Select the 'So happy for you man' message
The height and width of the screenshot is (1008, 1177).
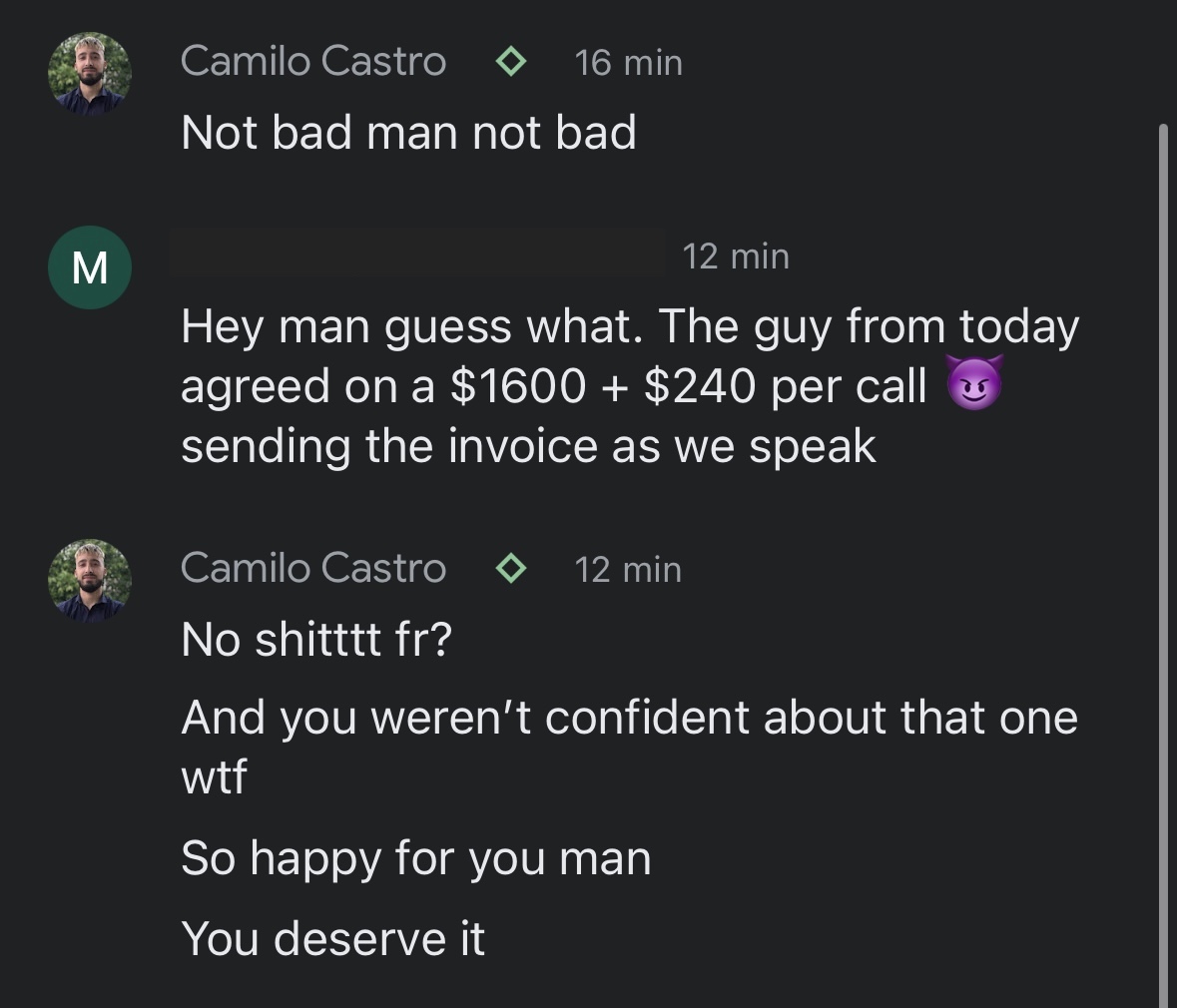point(416,858)
